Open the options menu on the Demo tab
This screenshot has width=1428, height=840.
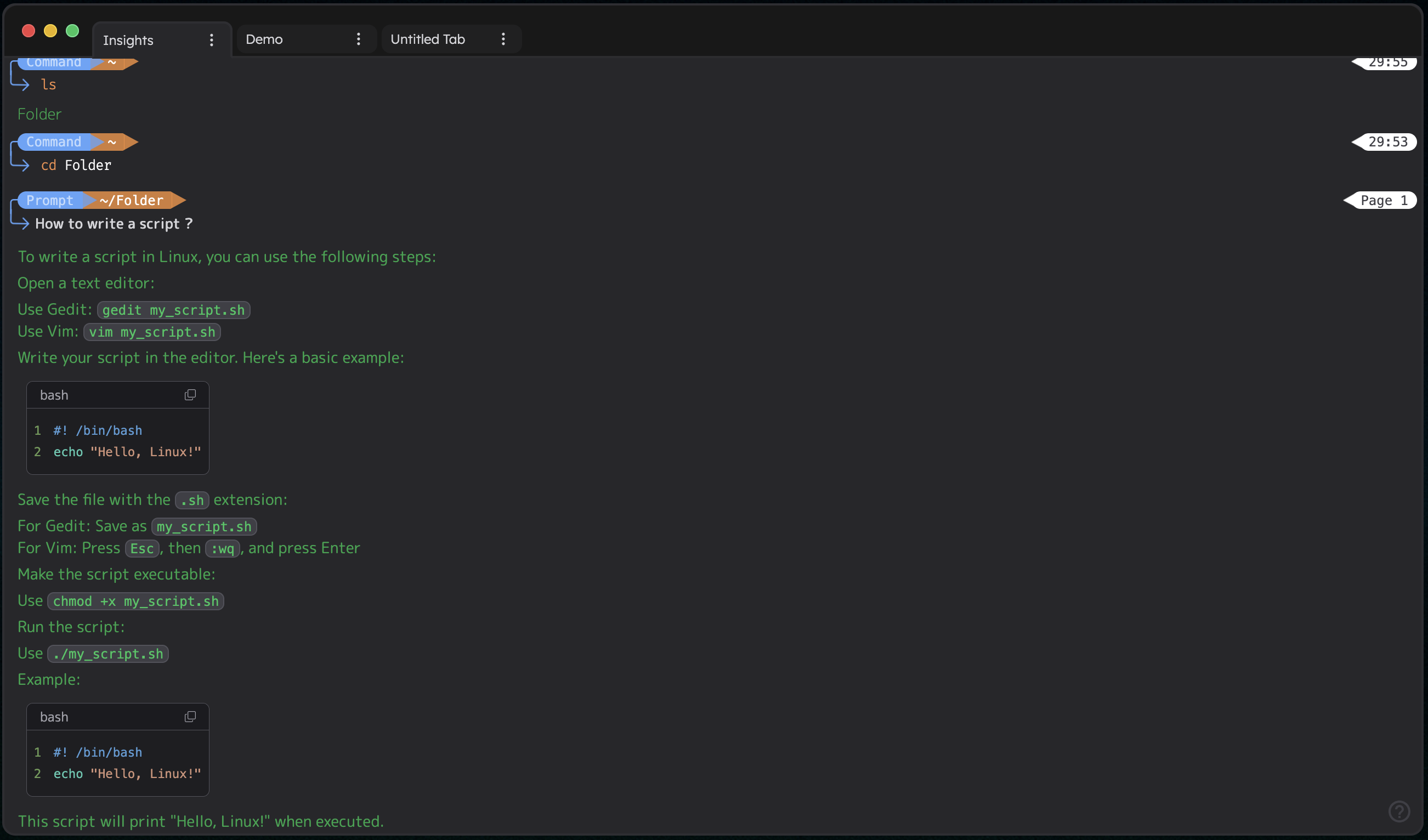[358, 39]
